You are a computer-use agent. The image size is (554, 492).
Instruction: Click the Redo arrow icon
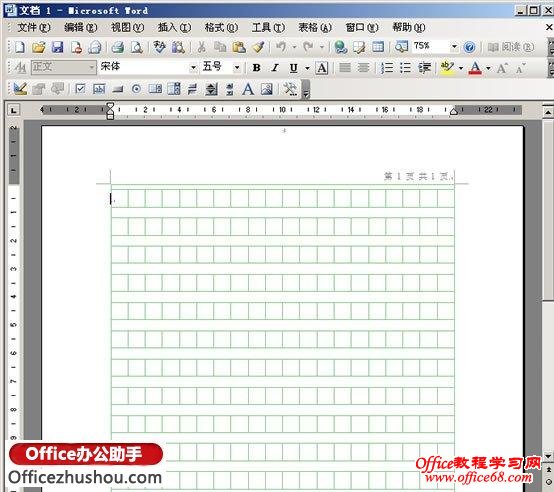[x=308, y=46]
